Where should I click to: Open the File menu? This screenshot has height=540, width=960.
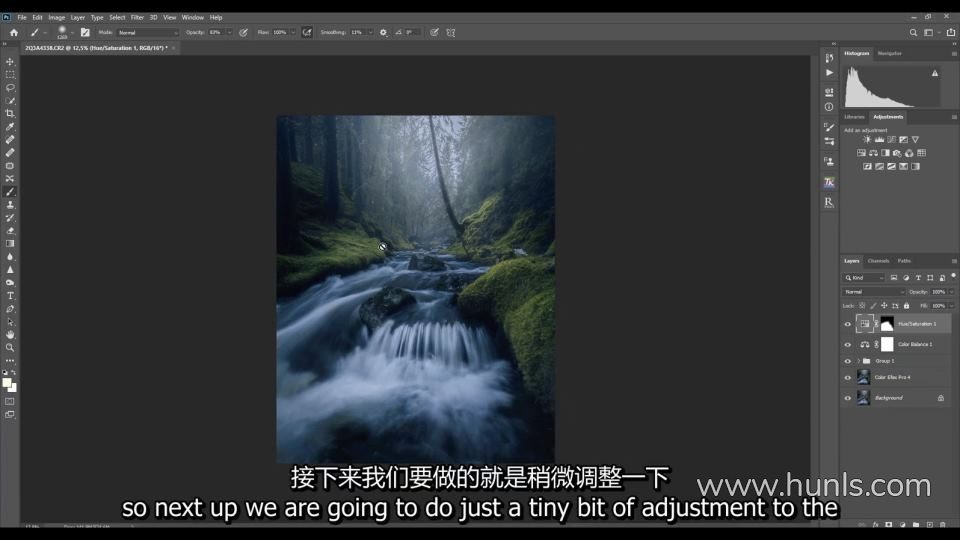pyautogui.click(x=22, y=18)
